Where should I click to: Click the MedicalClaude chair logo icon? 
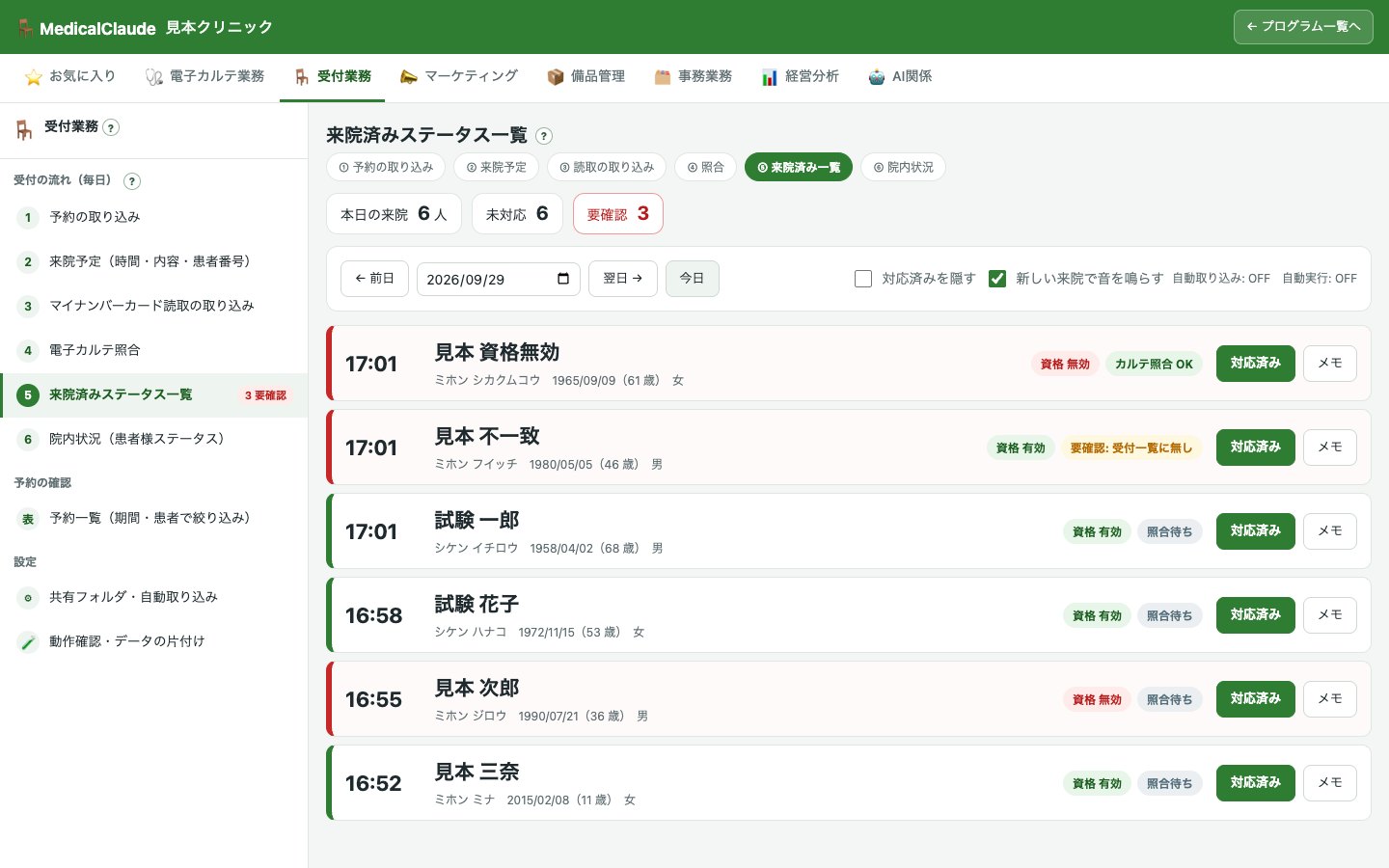click(25, 28)
